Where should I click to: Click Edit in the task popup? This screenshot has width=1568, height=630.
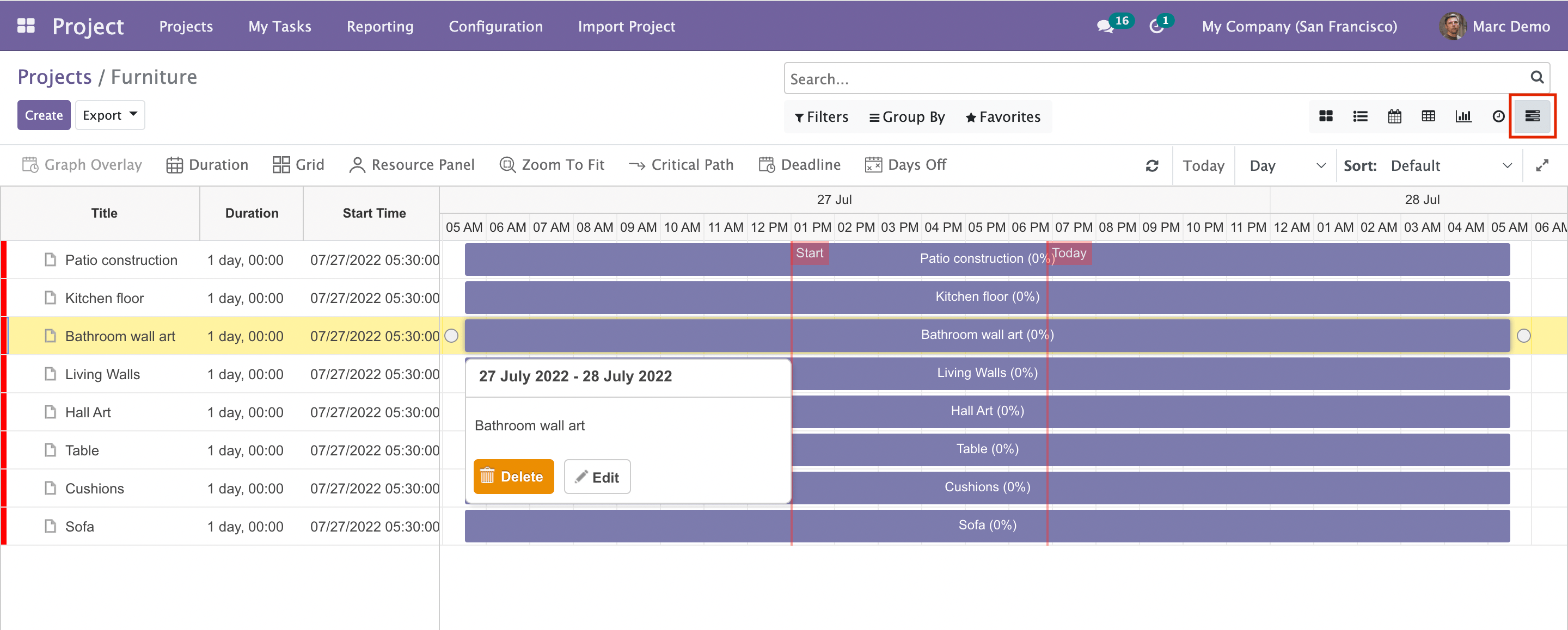[597, 477]
